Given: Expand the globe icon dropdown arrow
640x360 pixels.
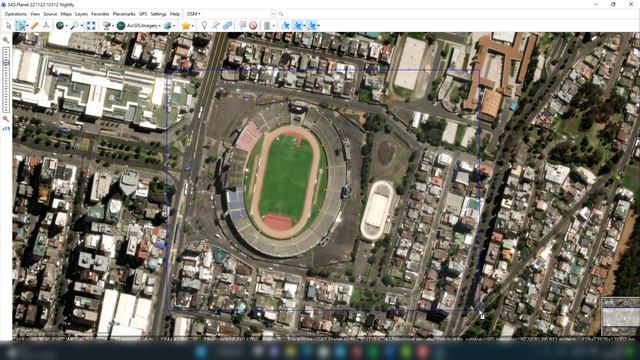Looking at the screenshot, I should [67, 26].
